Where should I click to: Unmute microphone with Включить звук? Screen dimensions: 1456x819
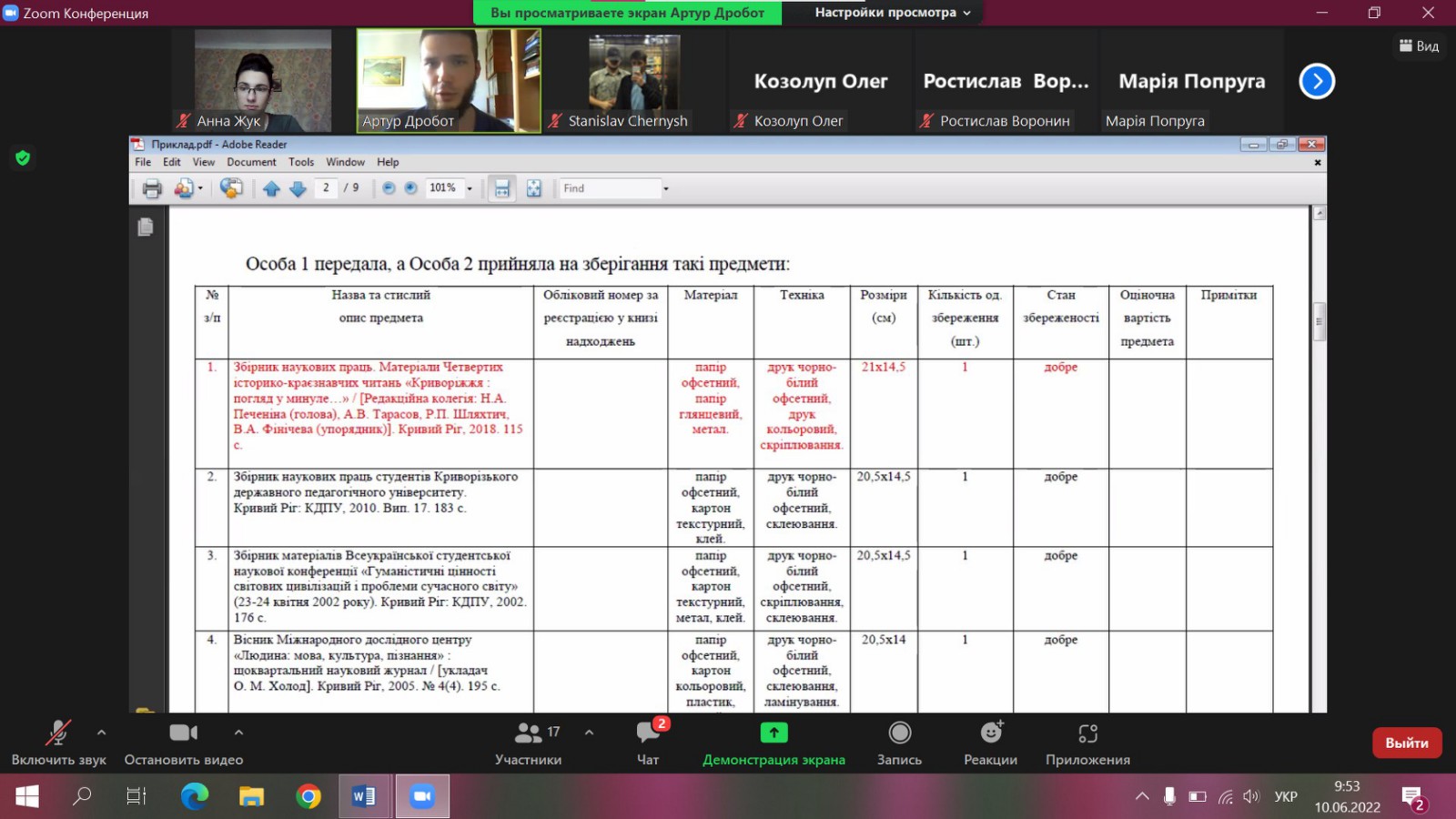point(58,733)
